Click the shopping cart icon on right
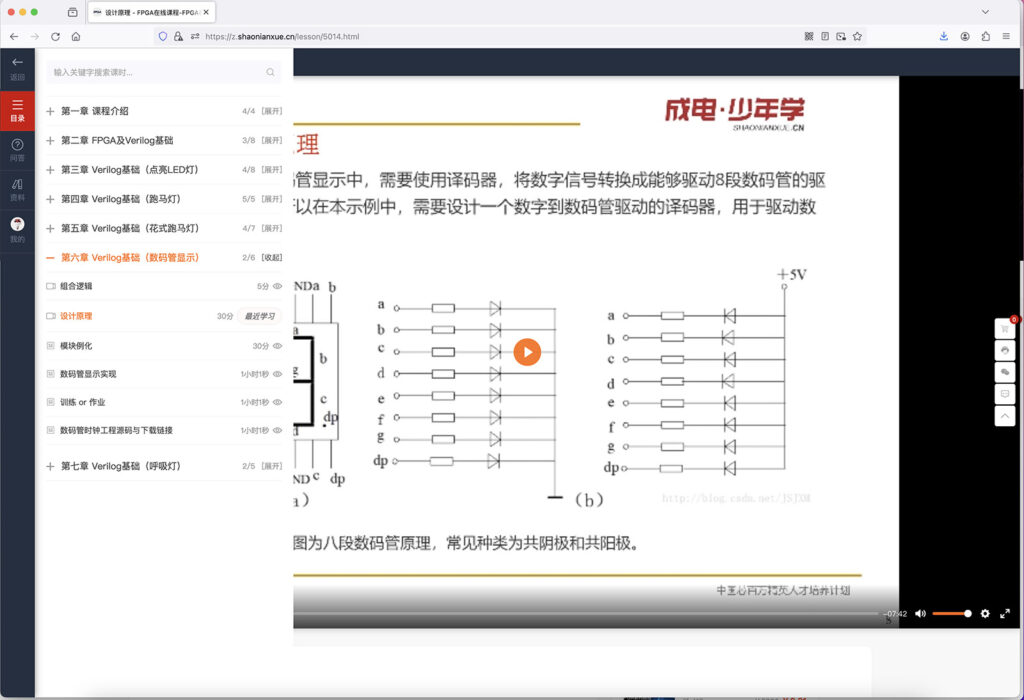 coord(1005,329)
